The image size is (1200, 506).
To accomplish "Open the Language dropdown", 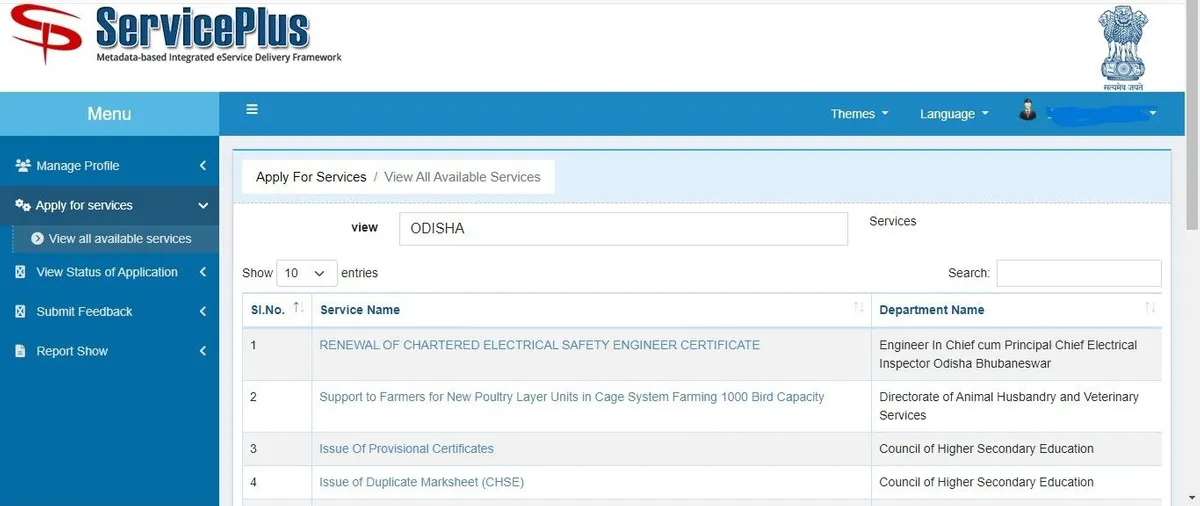I will [954, 114].
